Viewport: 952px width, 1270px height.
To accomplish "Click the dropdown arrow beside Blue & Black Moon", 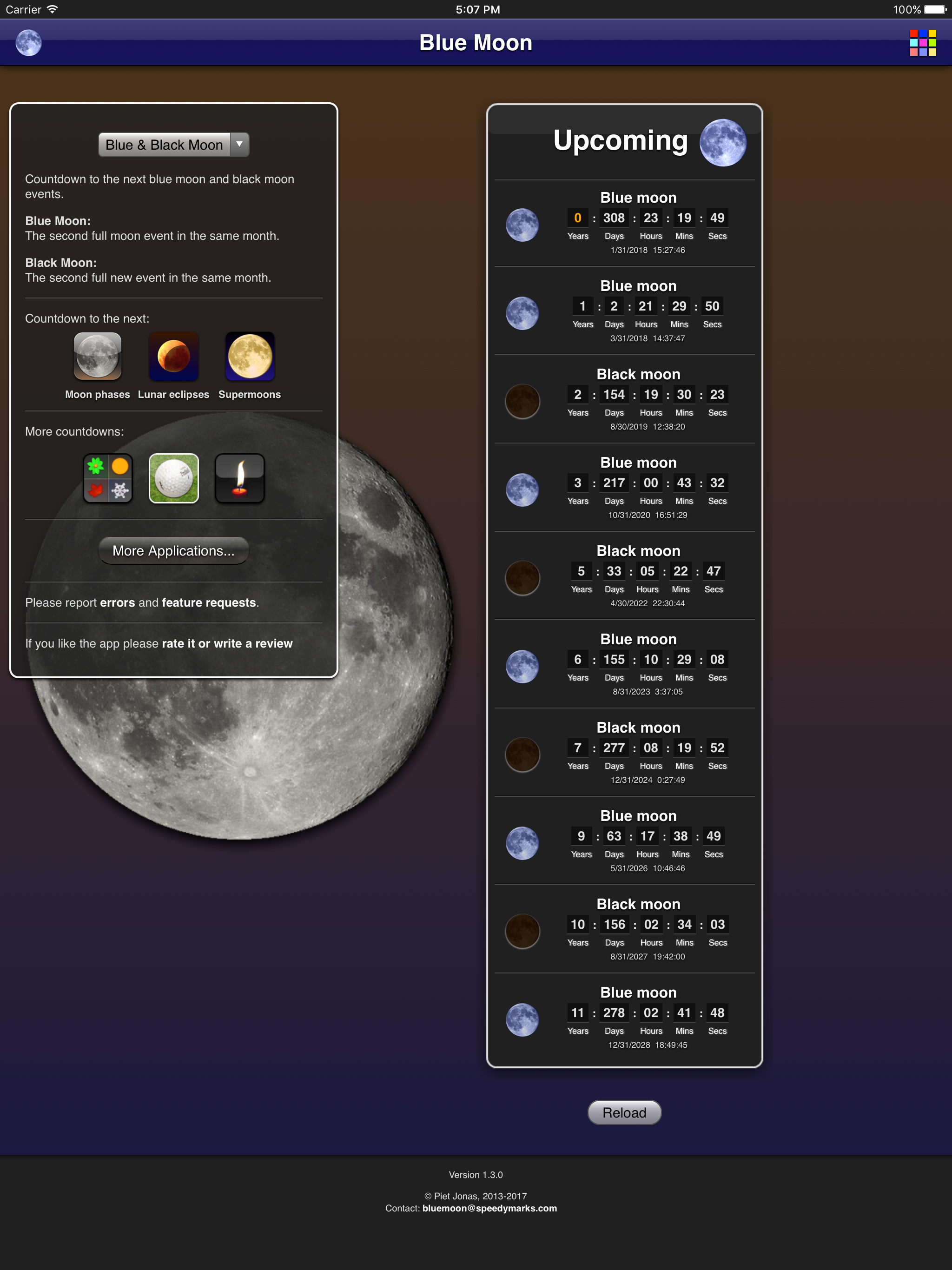I will coord(239,145).
